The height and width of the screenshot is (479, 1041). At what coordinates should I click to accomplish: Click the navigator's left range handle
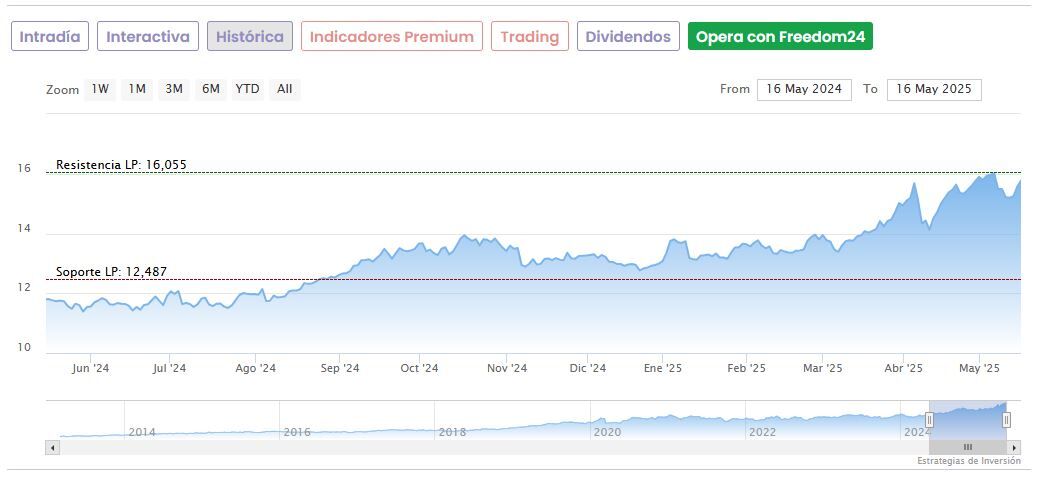coord(929,420)
